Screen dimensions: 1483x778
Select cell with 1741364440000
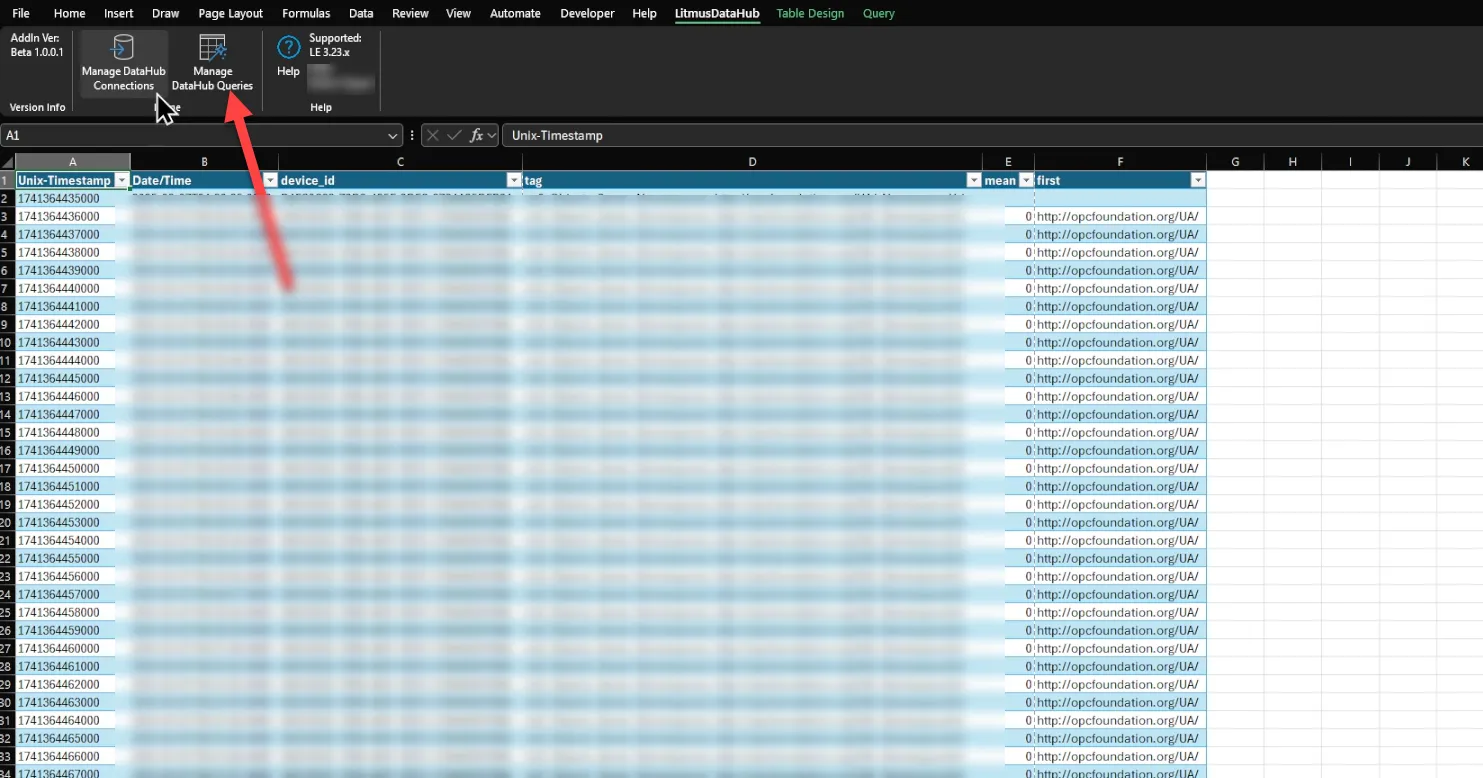(73, 288)
